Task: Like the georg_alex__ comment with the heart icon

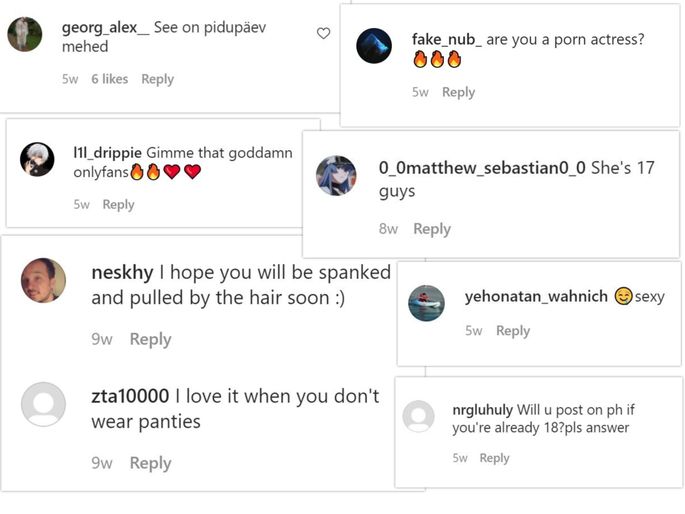Action: click(323, 33)
